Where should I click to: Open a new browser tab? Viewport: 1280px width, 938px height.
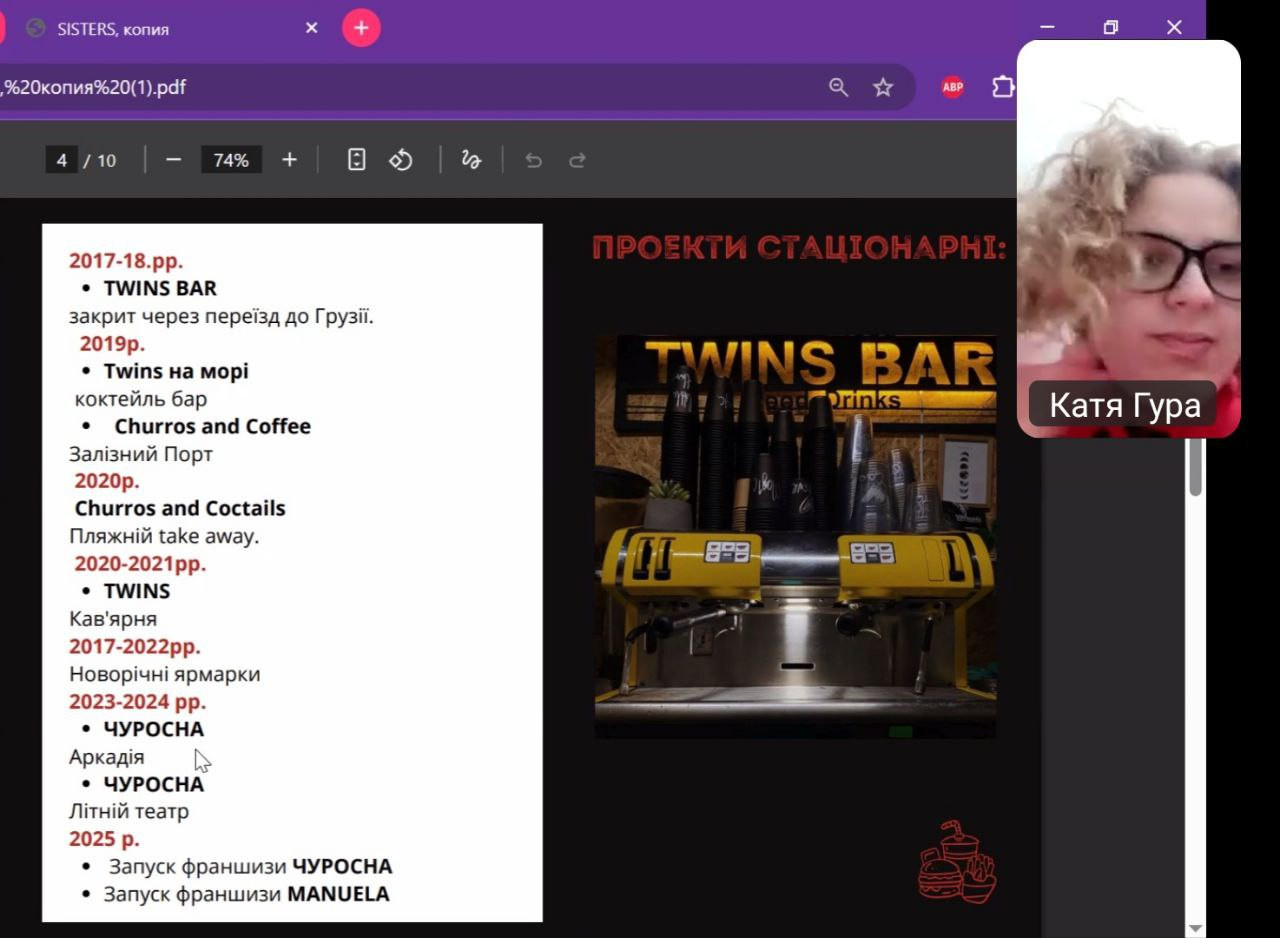pyautogui.click(x=361, y=28)
